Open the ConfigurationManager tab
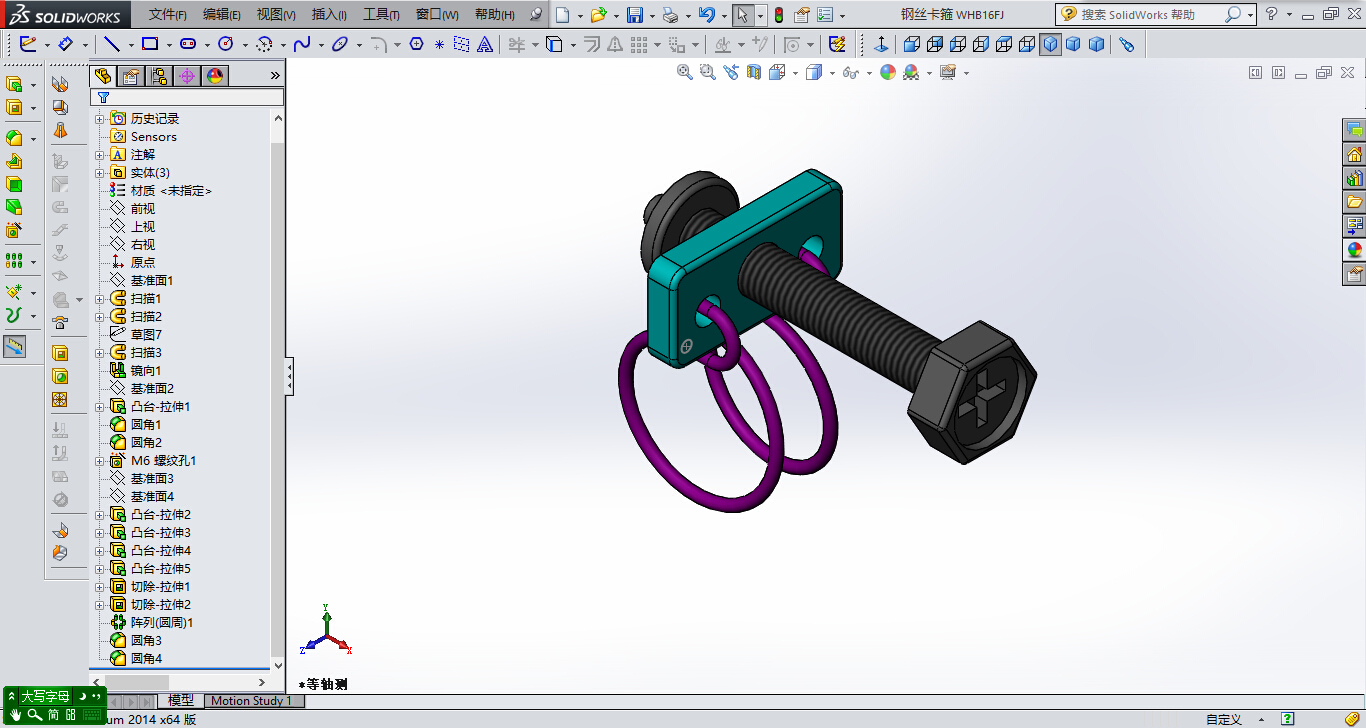Viewport: 1366px width, 728px height. click(159, 76)
